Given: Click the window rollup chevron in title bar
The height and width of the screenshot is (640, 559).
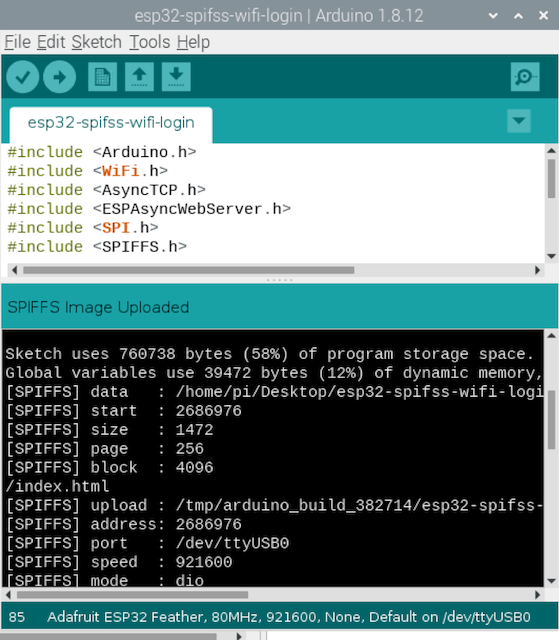Looking at the screenshot, I should point(518,16).
